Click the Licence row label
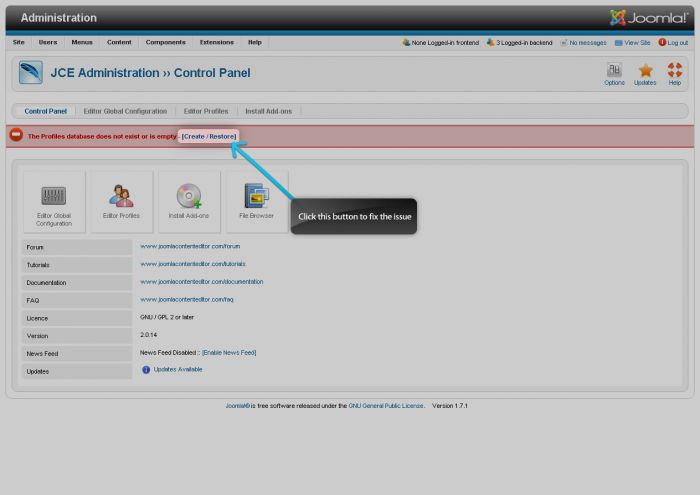The height and width of the screenshot is (495, 700). tap(37, 318)
